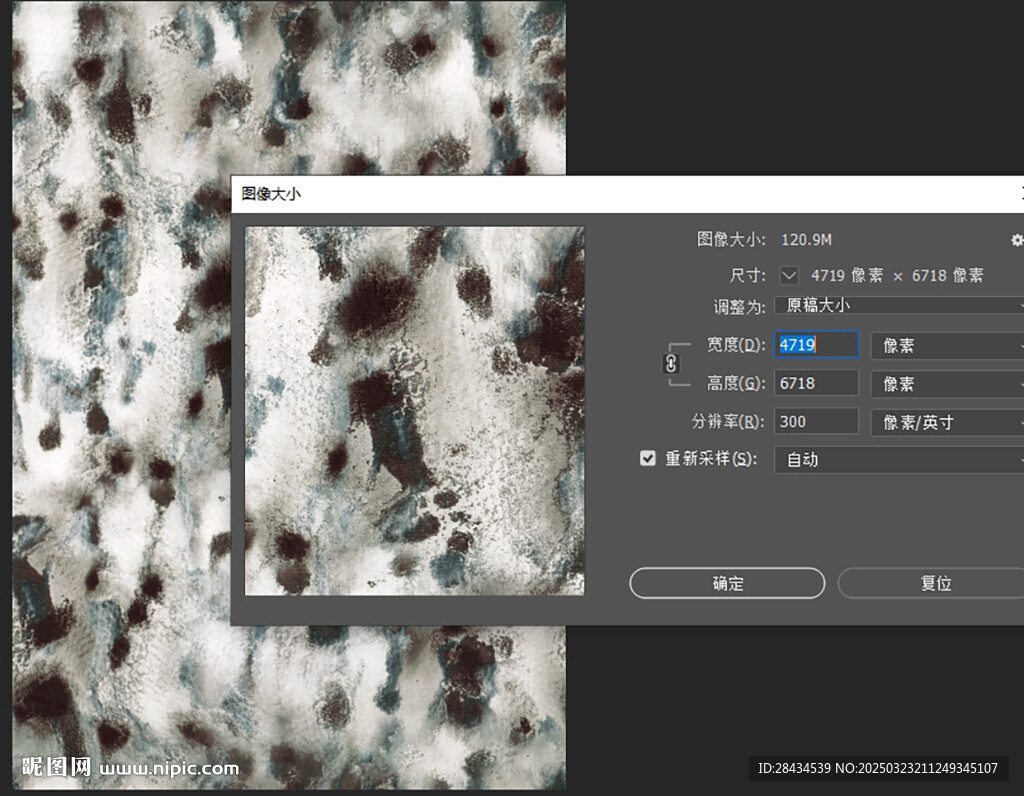
Task: Click the 4719 像素 × 6718 像素 dimensions text
Action: pyautogui.click(x=897, y=276)
